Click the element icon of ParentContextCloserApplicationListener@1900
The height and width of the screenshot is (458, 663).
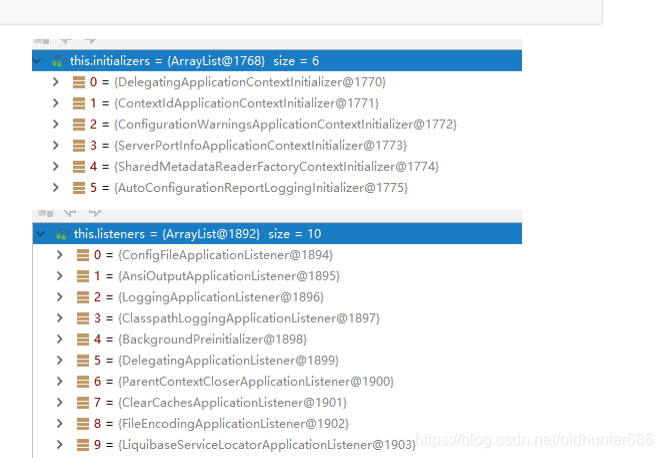(83, 382)
